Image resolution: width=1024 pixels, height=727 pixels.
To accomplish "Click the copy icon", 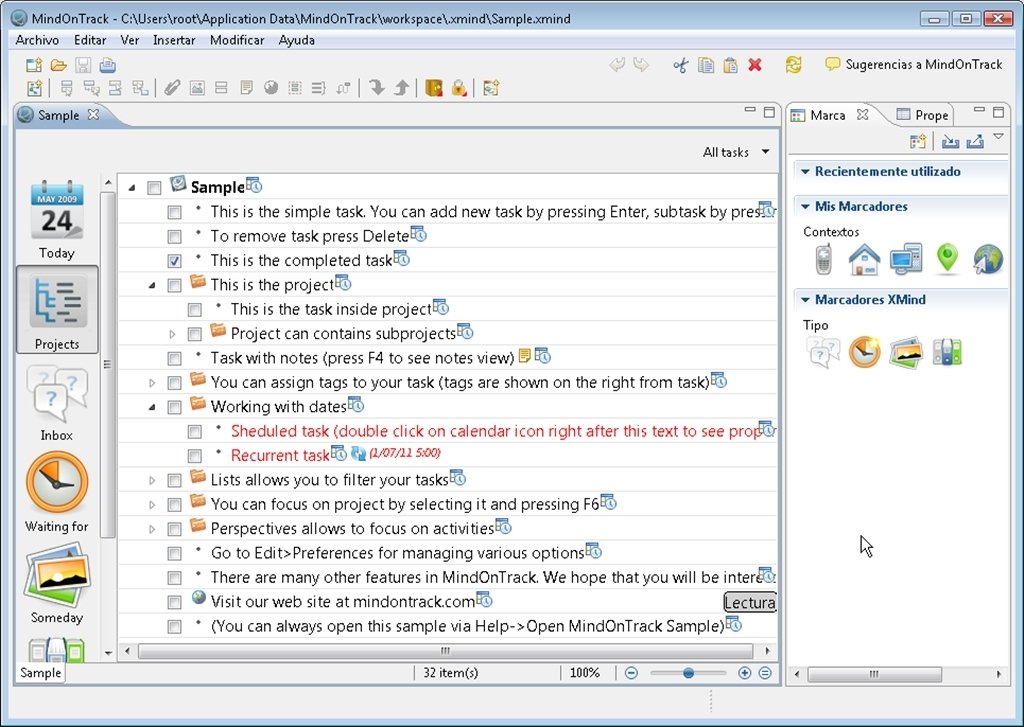I will tap(705, 65).
